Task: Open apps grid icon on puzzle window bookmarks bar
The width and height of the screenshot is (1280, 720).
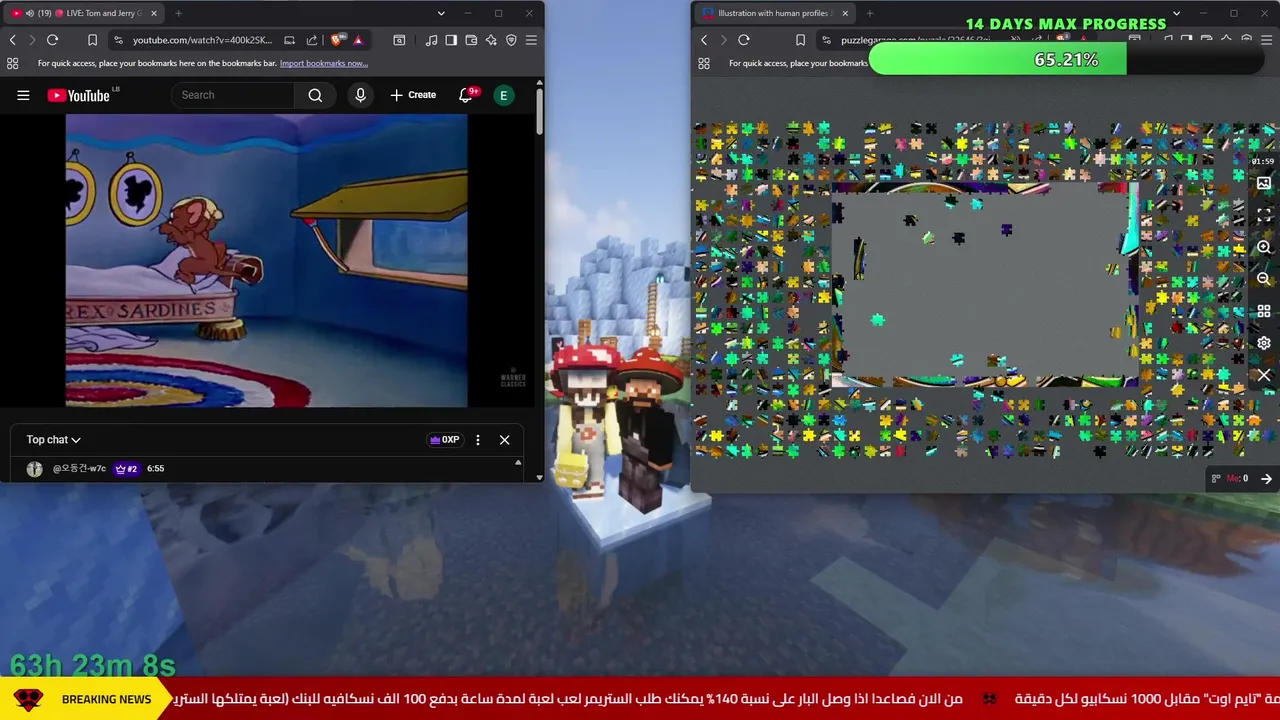Action: pos(704,63)
